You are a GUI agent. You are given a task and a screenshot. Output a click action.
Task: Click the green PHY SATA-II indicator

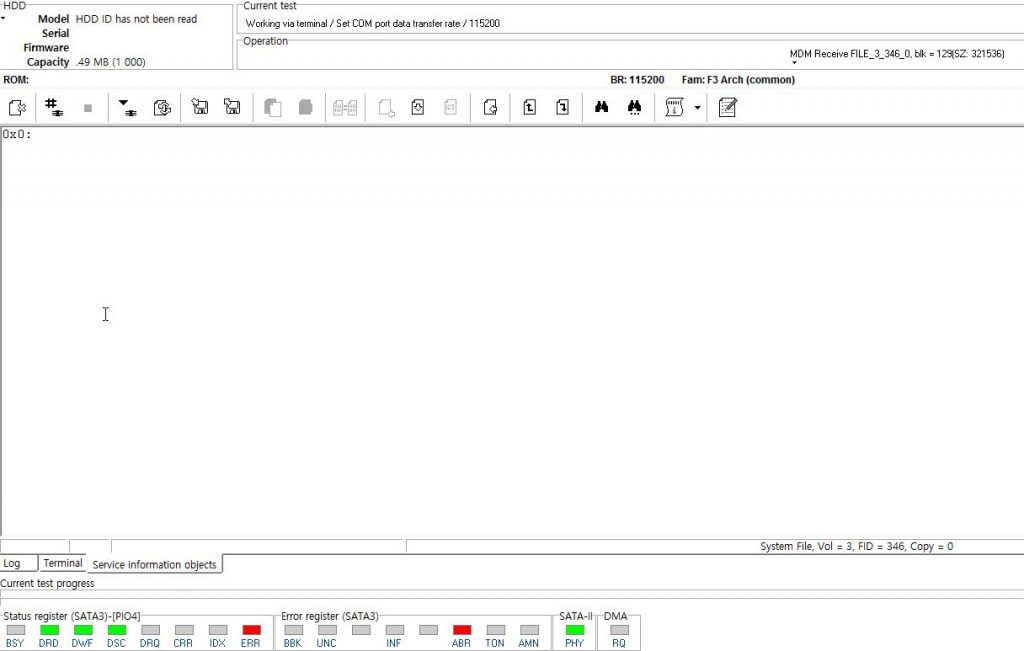coord(575,630)
